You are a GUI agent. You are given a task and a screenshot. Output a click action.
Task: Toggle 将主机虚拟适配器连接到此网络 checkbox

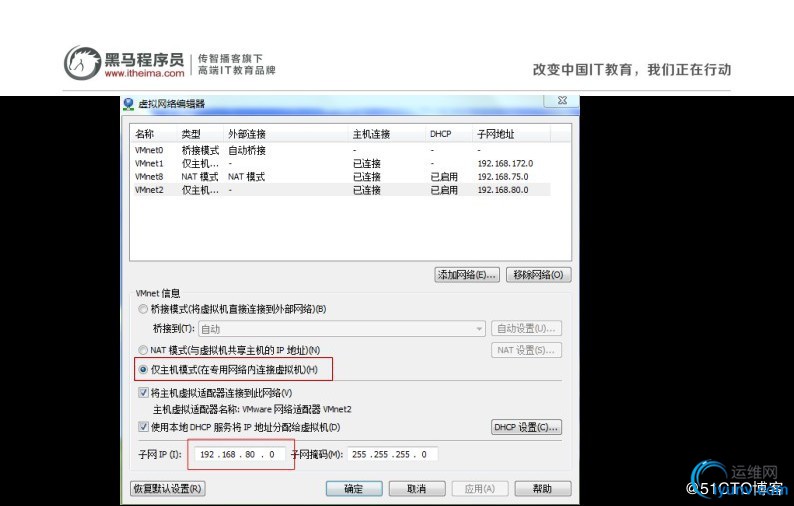[x=144, y=393]
